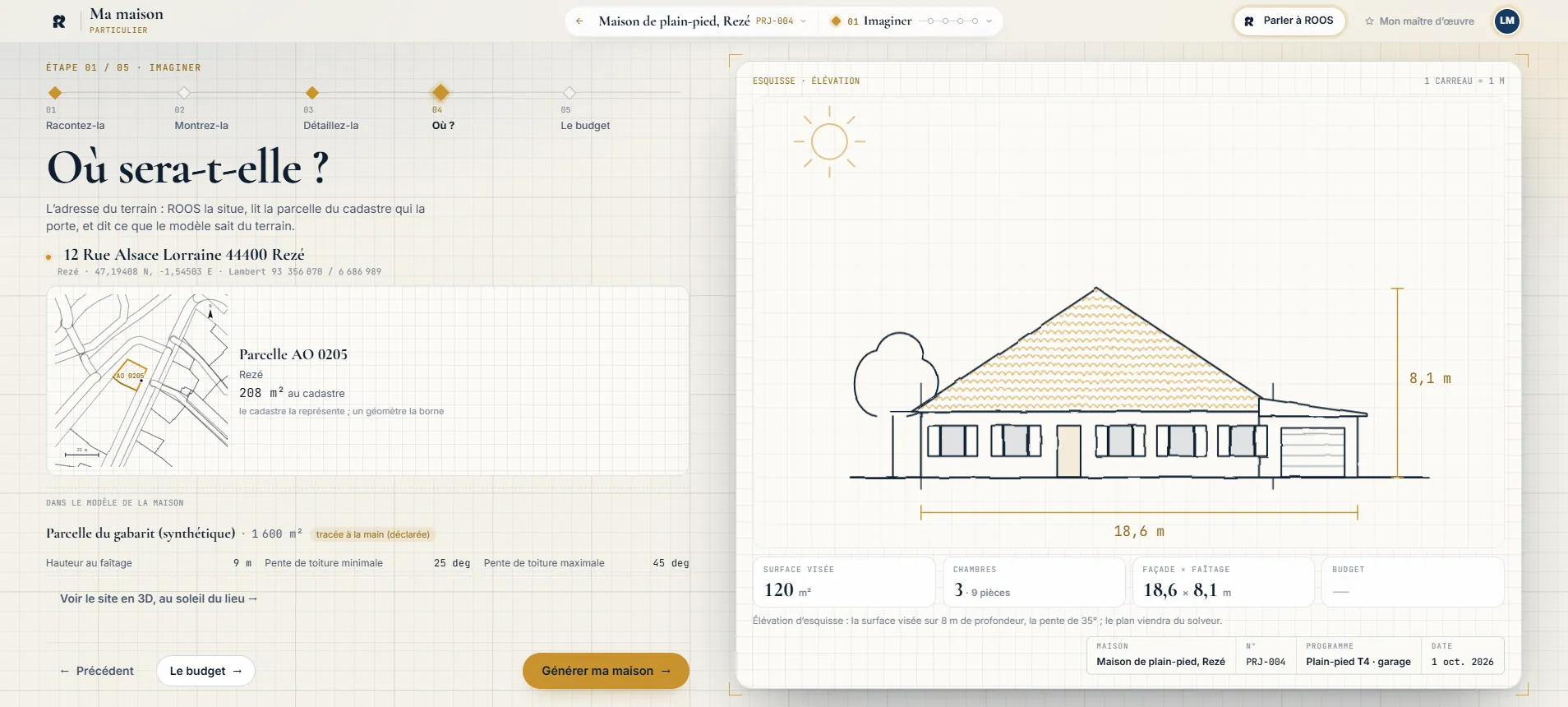Click the diamond marker for step 05 Le budget

tap(569, 93)
